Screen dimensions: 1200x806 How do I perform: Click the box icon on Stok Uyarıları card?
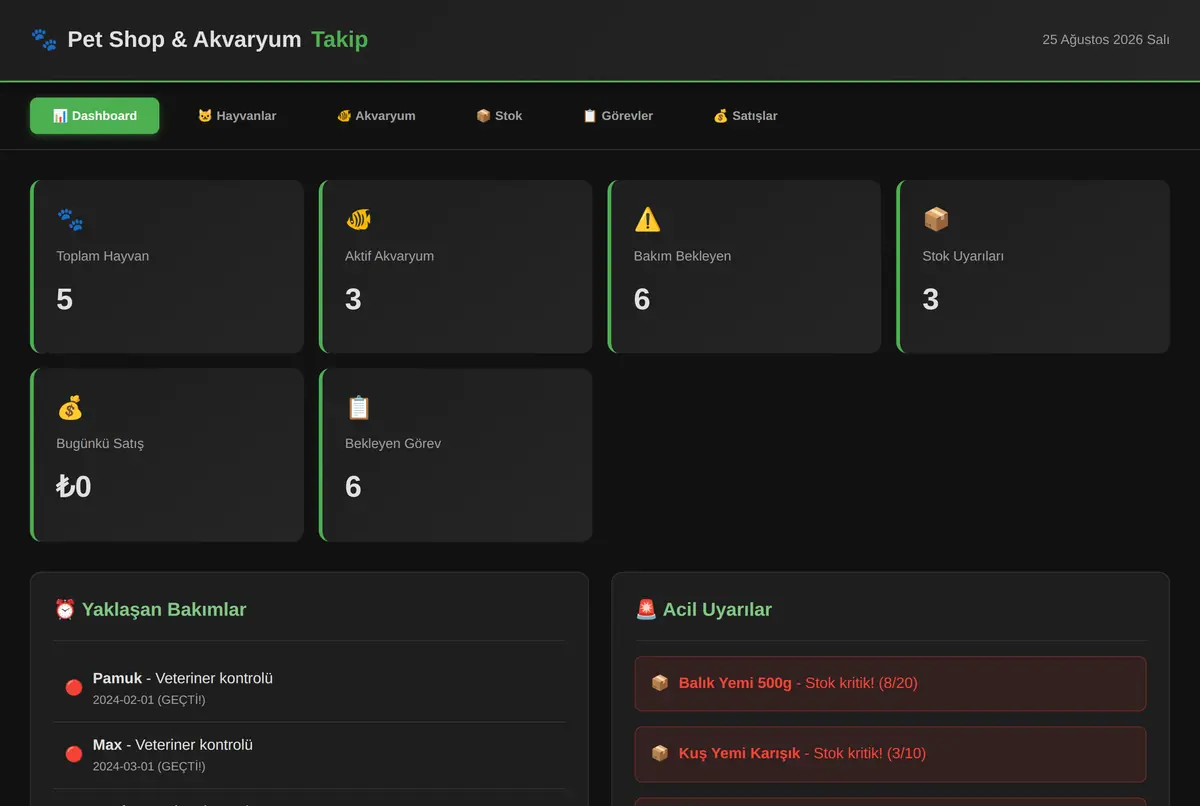[x=936, y=219]
